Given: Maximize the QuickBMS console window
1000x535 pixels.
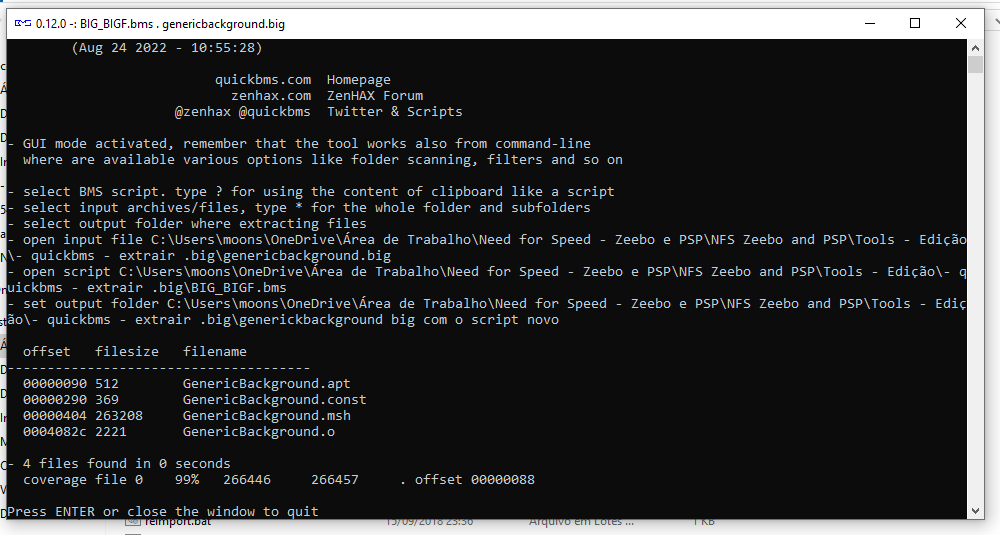Looking at the screenshot, I should coord(915,22).
